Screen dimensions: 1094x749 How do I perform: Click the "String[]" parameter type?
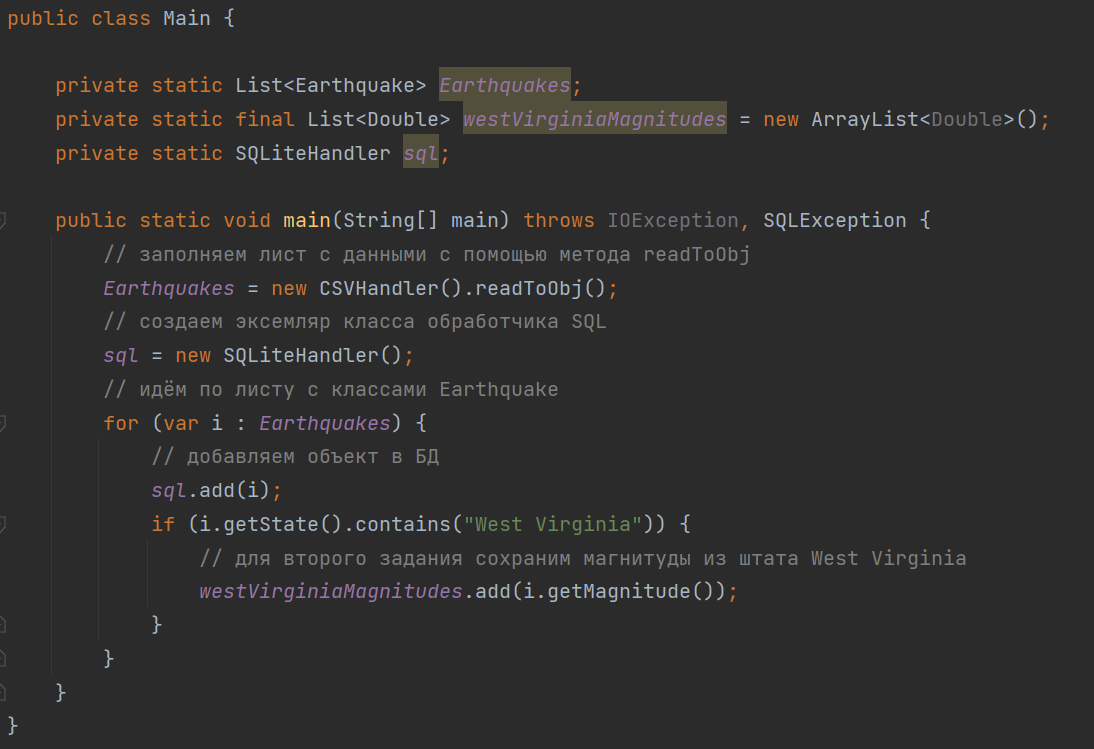(x=390, y=220)
